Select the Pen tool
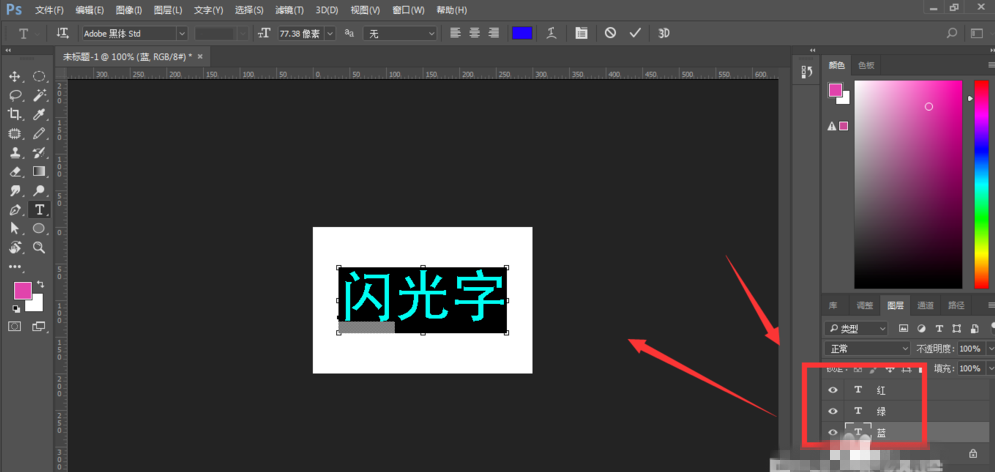The image size is (995, 472). [x=15, y=210]
